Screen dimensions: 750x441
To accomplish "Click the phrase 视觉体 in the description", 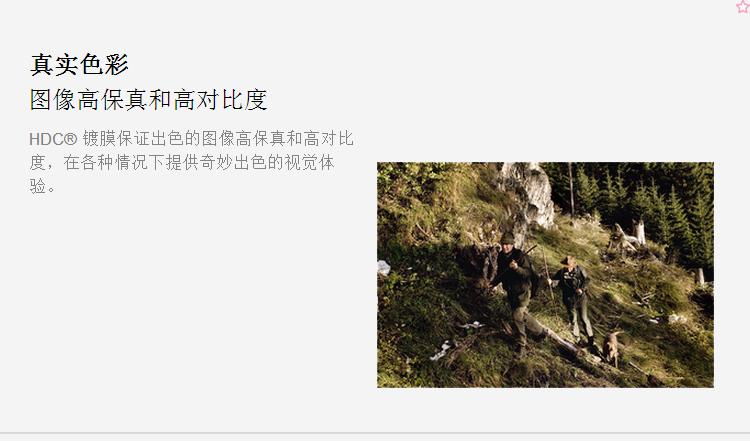I will (309, 163).
